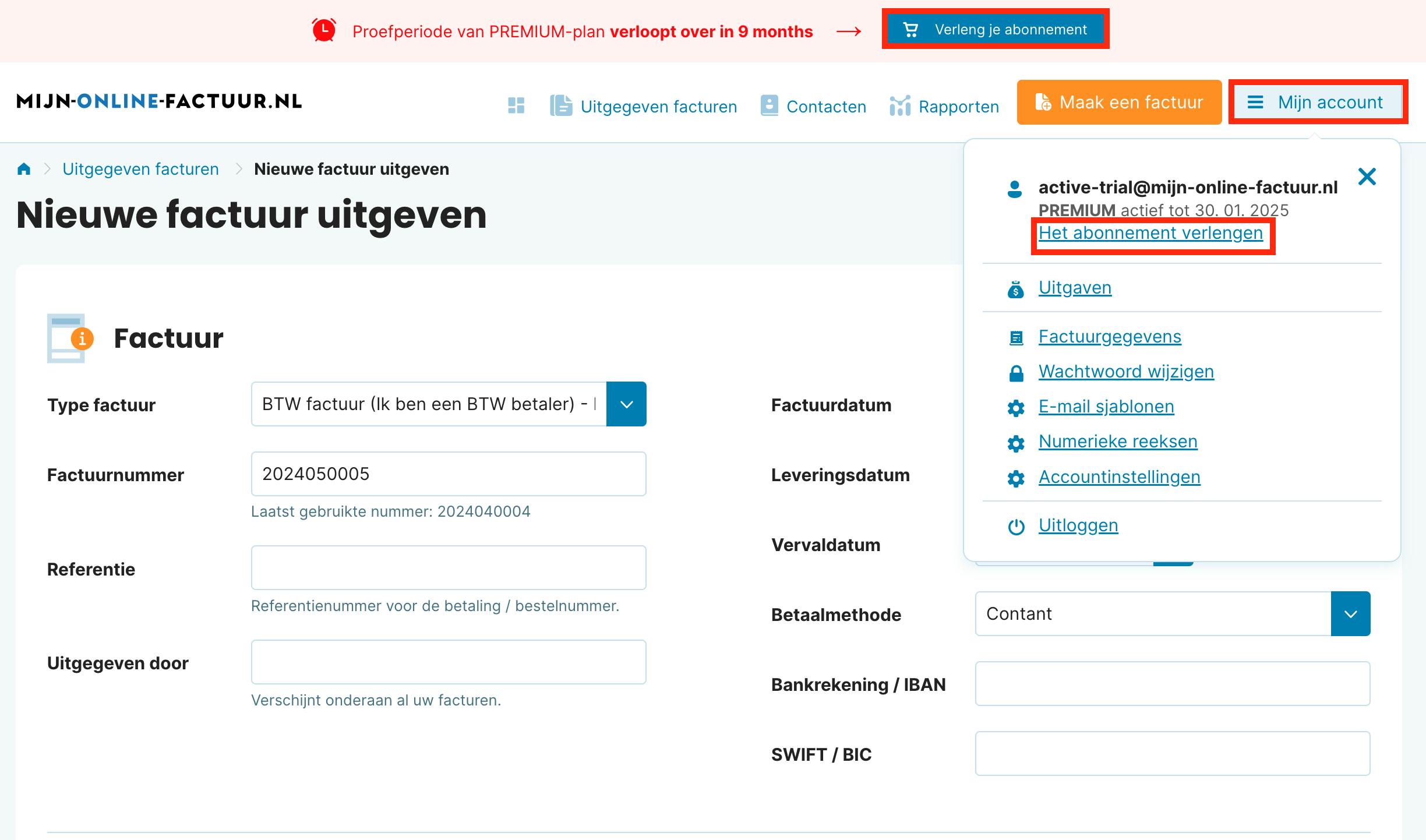Open Accountinstellingen link
This screenshot has width=1426, height=840.
click(x=1119, y=477)
